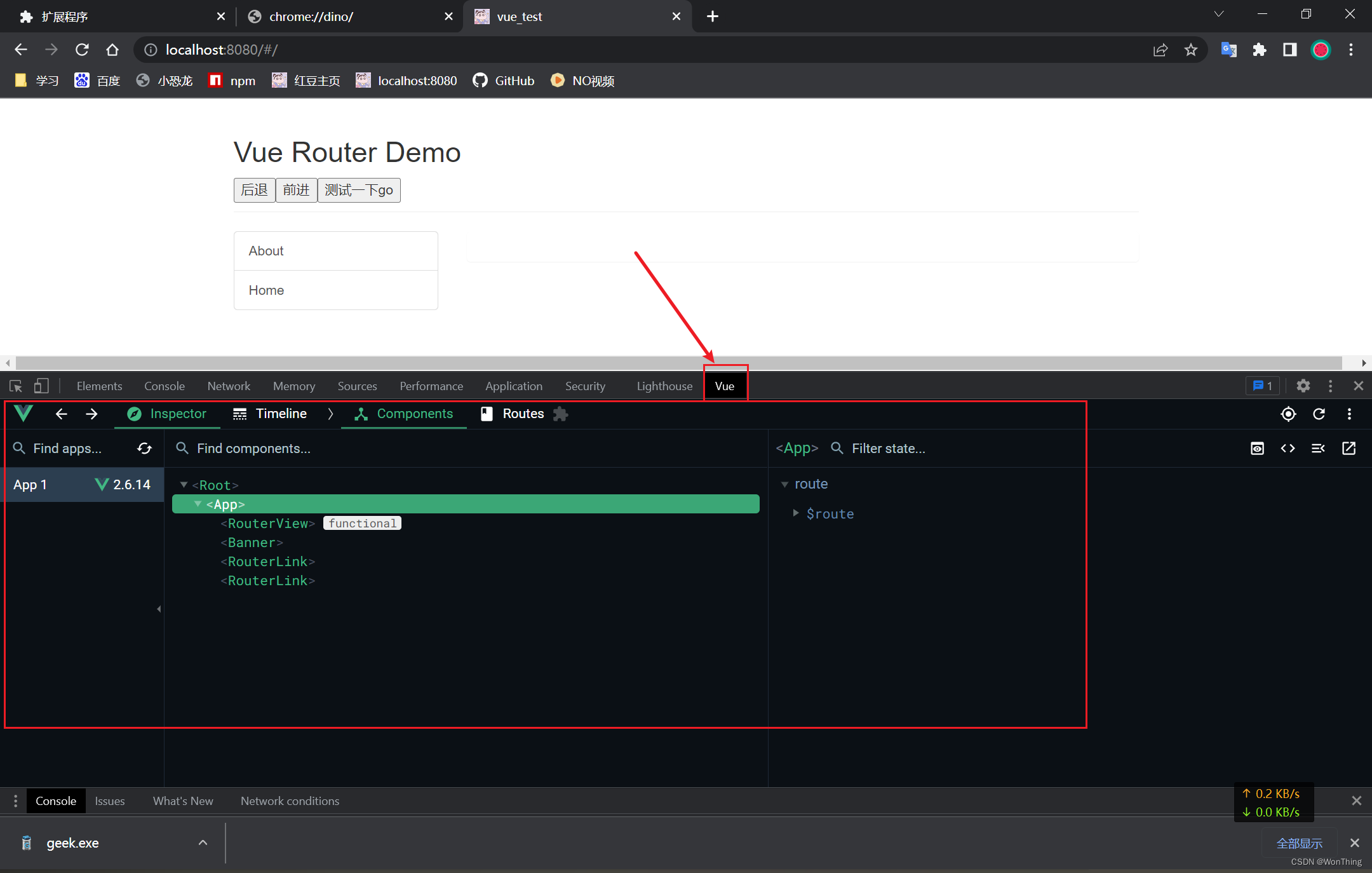Click the select component in page target icon
Screen dimensions: 1372x873
[1288, 414]
